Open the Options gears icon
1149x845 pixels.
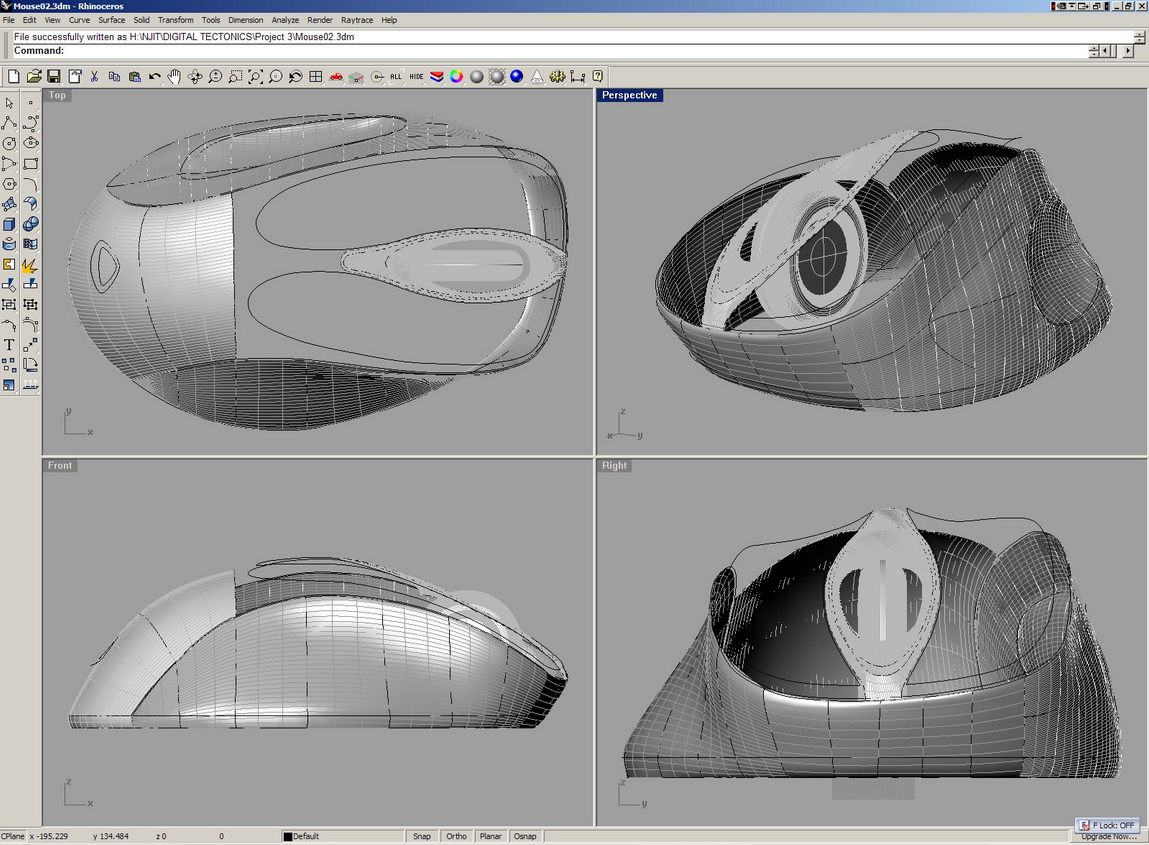click(558, 76)
